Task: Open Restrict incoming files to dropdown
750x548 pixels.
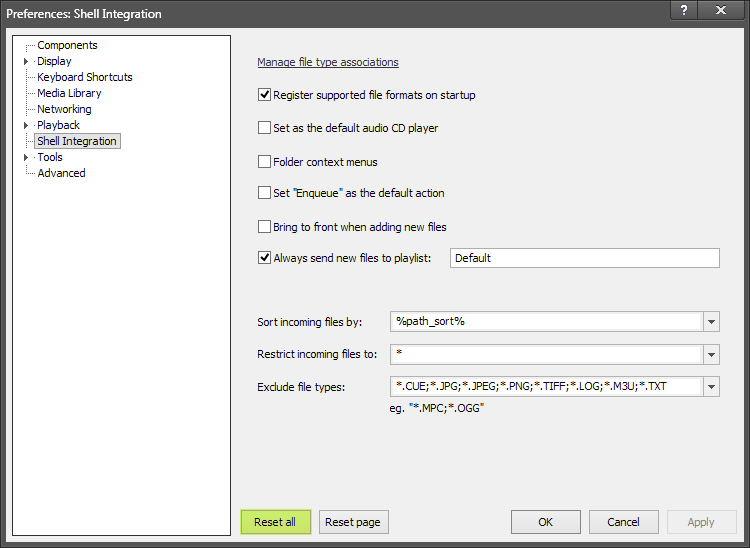Action: coord(711,354)
